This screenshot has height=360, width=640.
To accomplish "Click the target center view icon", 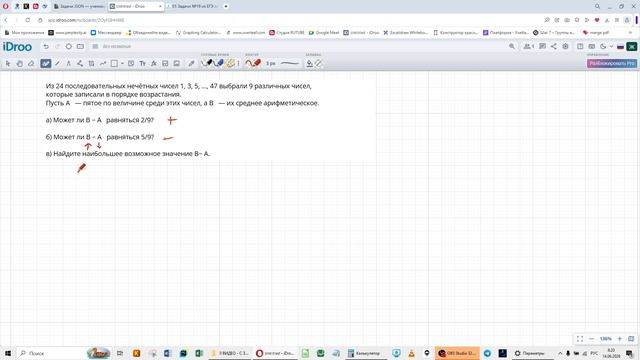I will tap(69, 47).
